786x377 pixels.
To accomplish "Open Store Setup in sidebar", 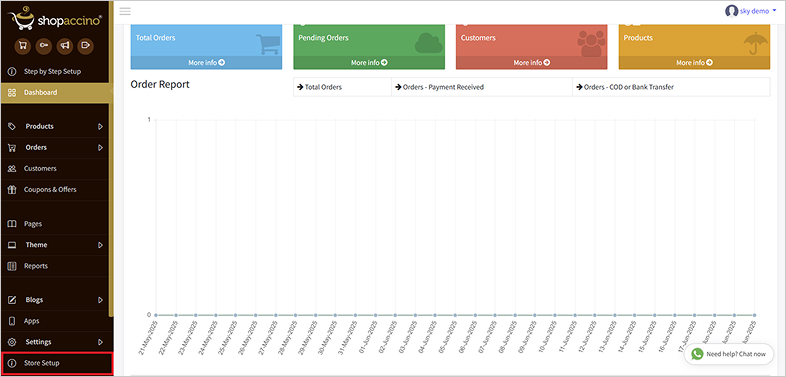I will pyautogui.click(x=57, y=363).
